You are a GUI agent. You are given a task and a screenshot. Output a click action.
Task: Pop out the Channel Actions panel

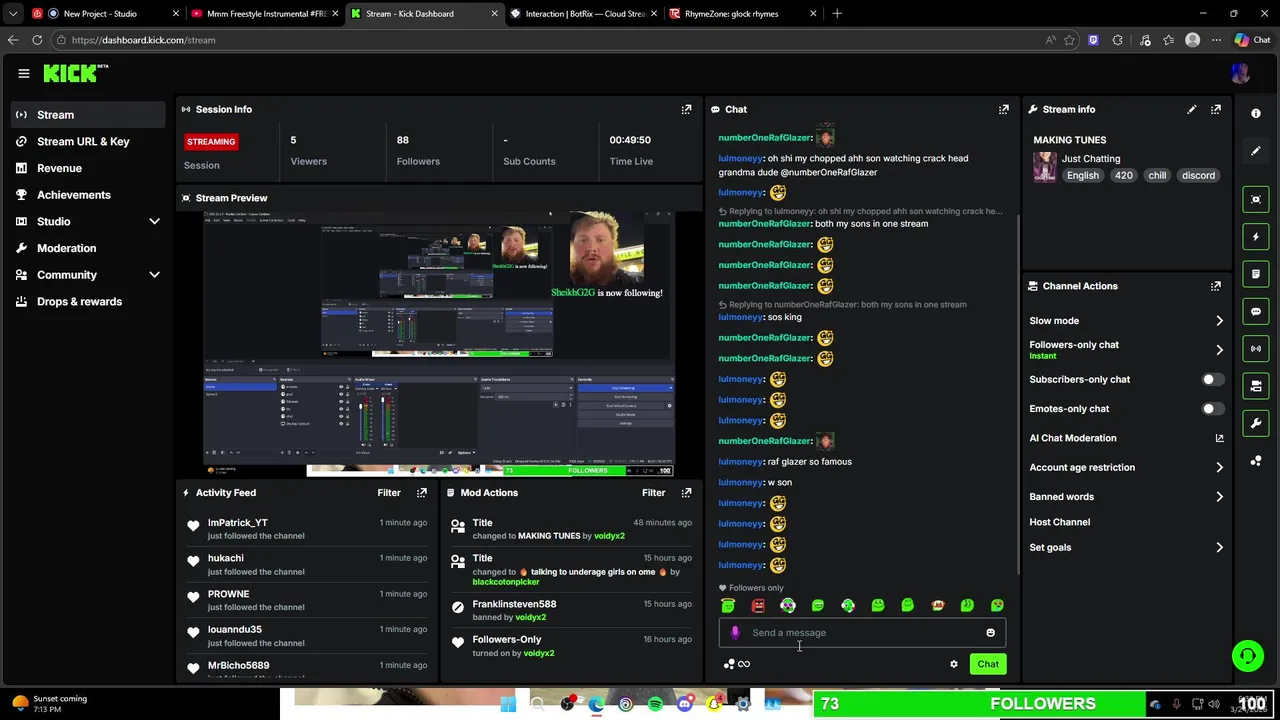(1215, 286)
